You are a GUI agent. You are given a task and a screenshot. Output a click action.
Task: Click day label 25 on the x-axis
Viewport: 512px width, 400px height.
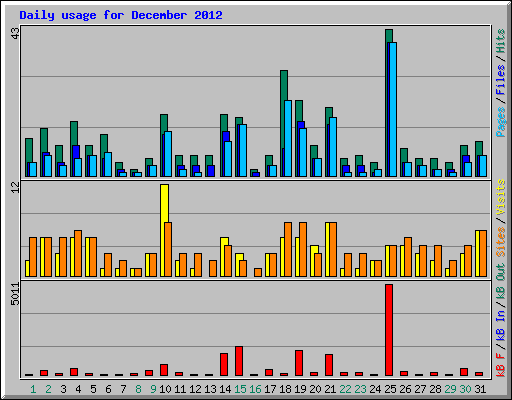(x=390, y=389)
